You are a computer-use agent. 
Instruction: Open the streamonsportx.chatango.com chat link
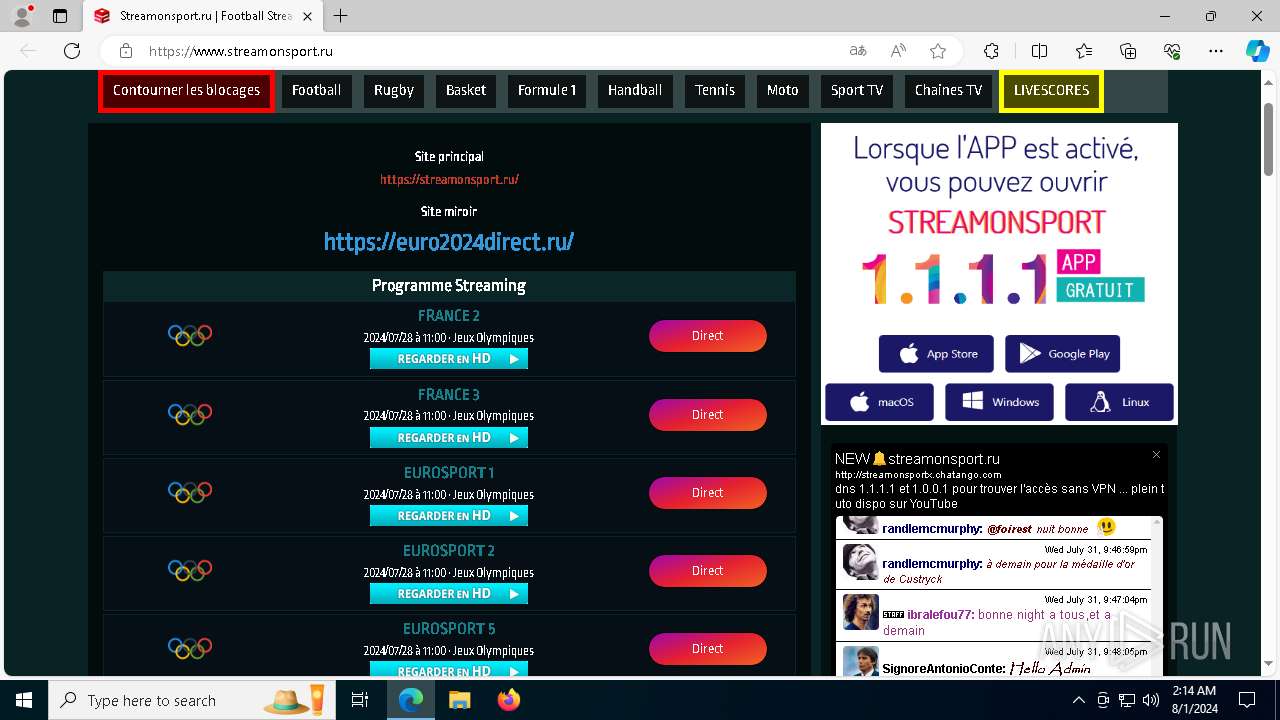pos(918,475)
